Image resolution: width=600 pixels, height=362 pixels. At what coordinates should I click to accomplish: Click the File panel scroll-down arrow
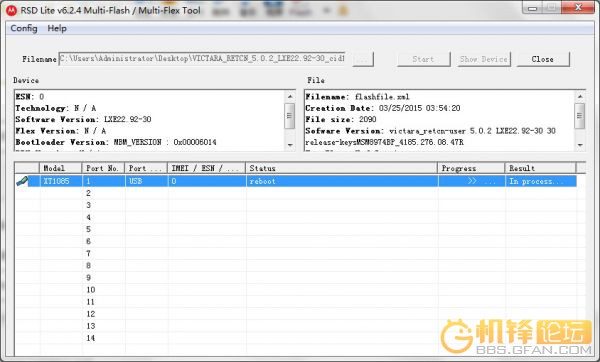tap(580, 145)
